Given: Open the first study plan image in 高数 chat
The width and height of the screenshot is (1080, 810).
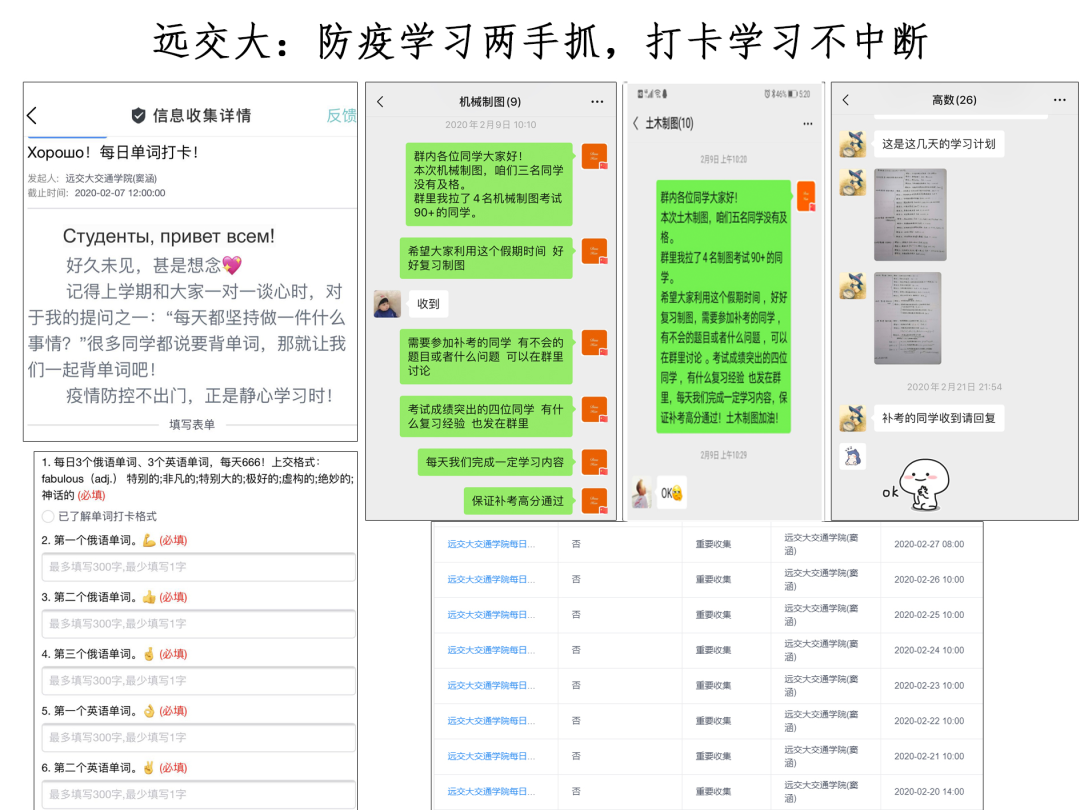Looking at the screenshot, I should click(909, 214).
